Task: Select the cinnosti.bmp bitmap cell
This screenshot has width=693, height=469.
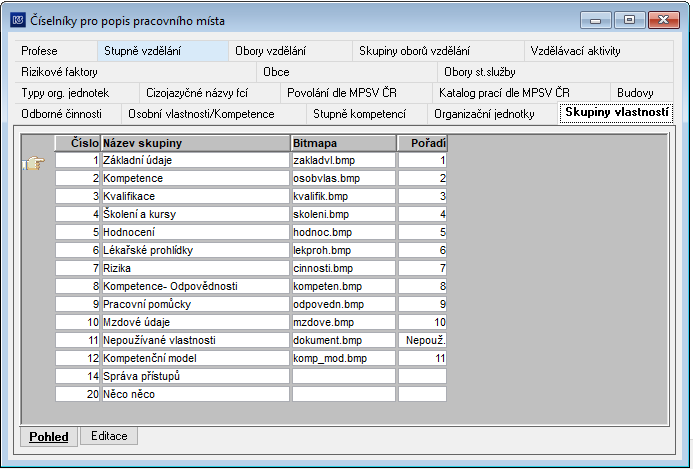Action: [344, 268]
